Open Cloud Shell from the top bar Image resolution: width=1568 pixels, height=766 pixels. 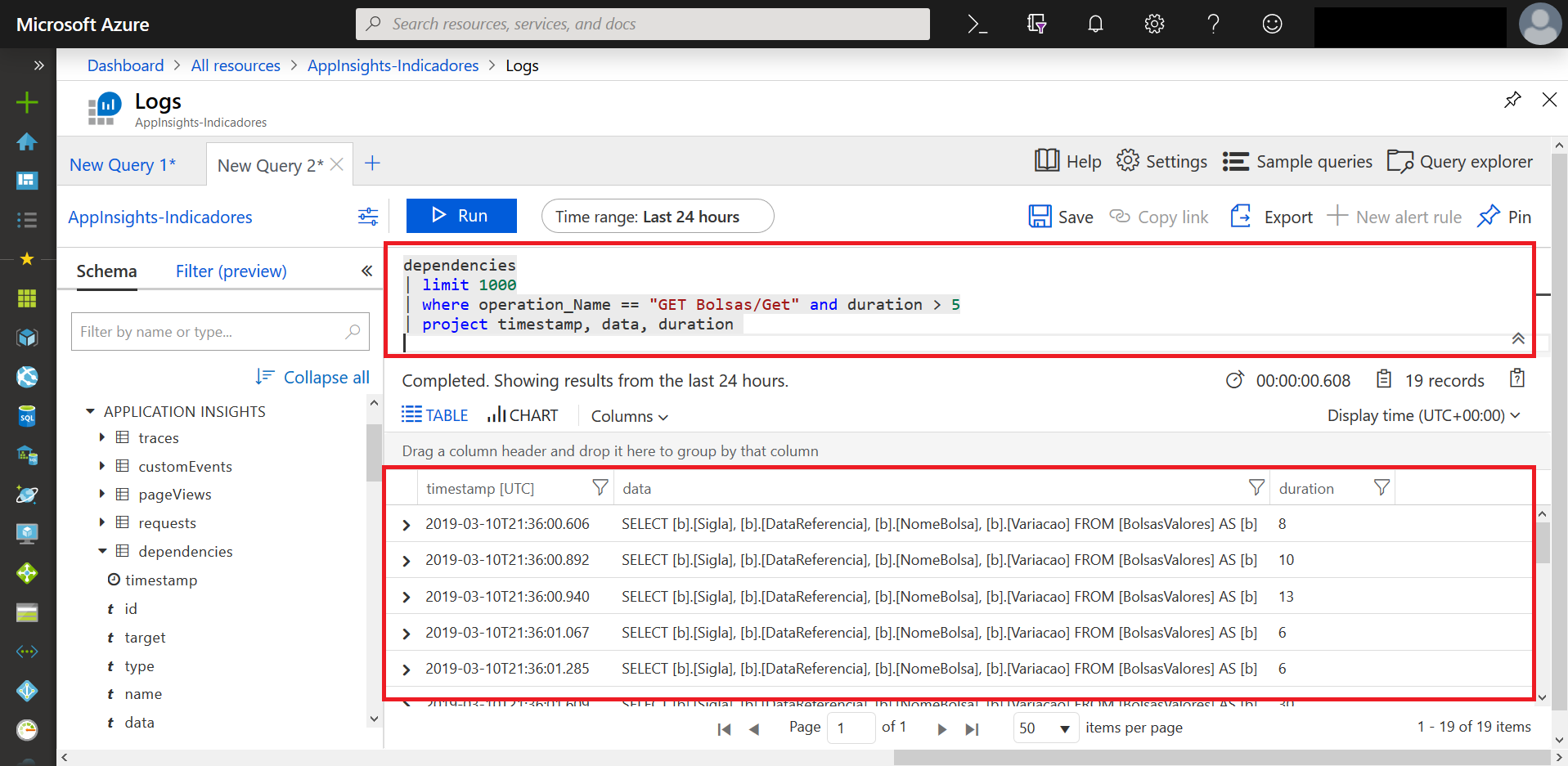977,24
